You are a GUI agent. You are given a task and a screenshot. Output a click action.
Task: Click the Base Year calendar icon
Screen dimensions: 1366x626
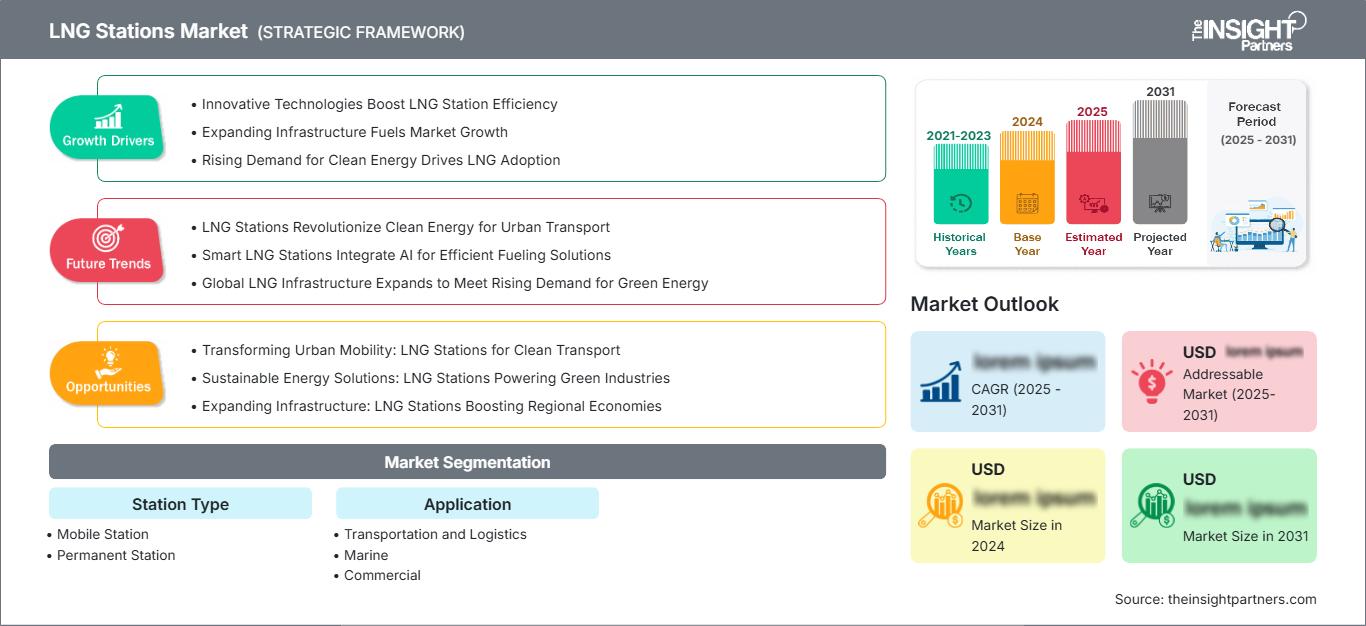tap(1027, 204)
